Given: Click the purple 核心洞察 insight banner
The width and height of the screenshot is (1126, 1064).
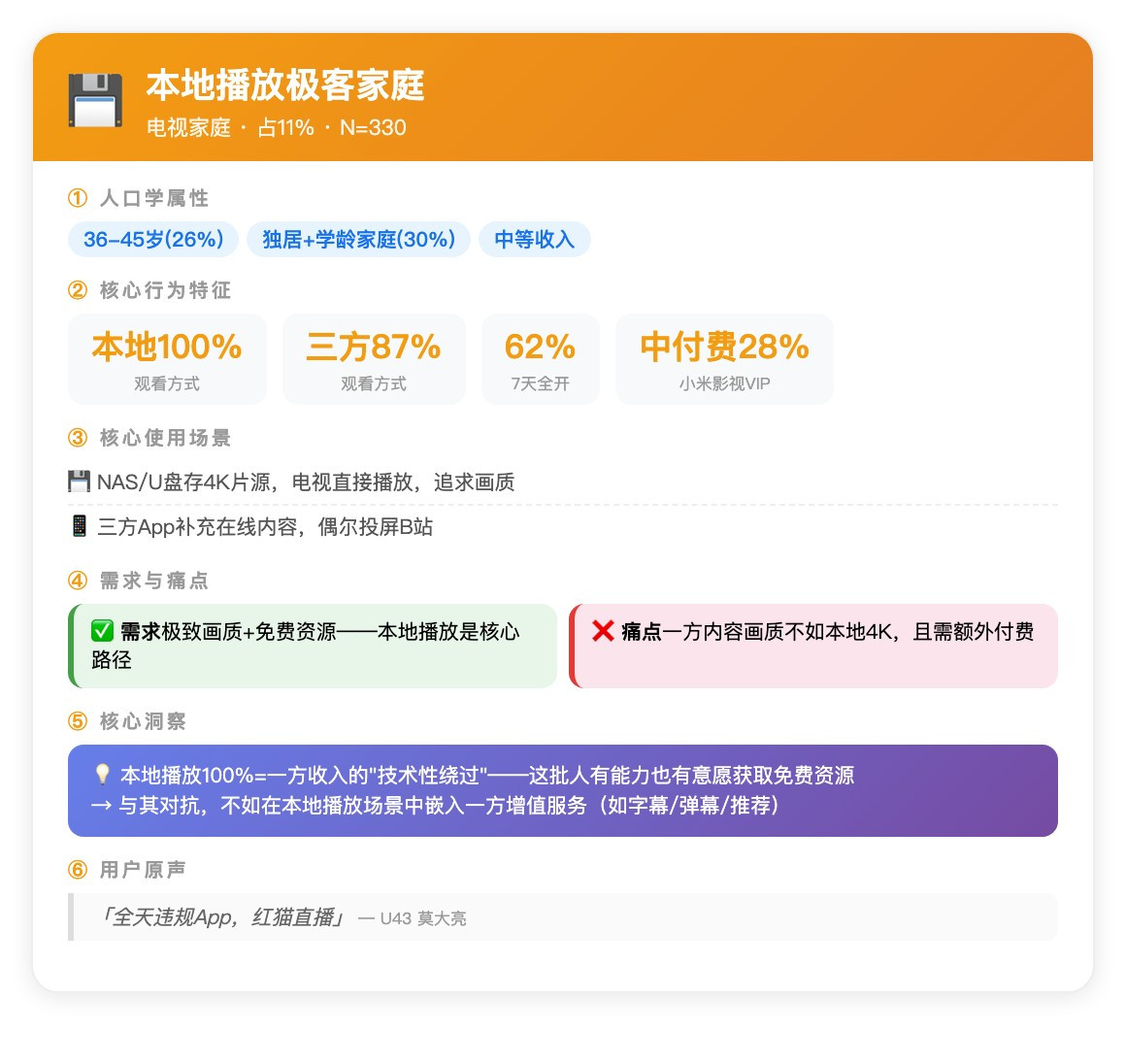Looking at the screenshot, I should pos(563,790).
